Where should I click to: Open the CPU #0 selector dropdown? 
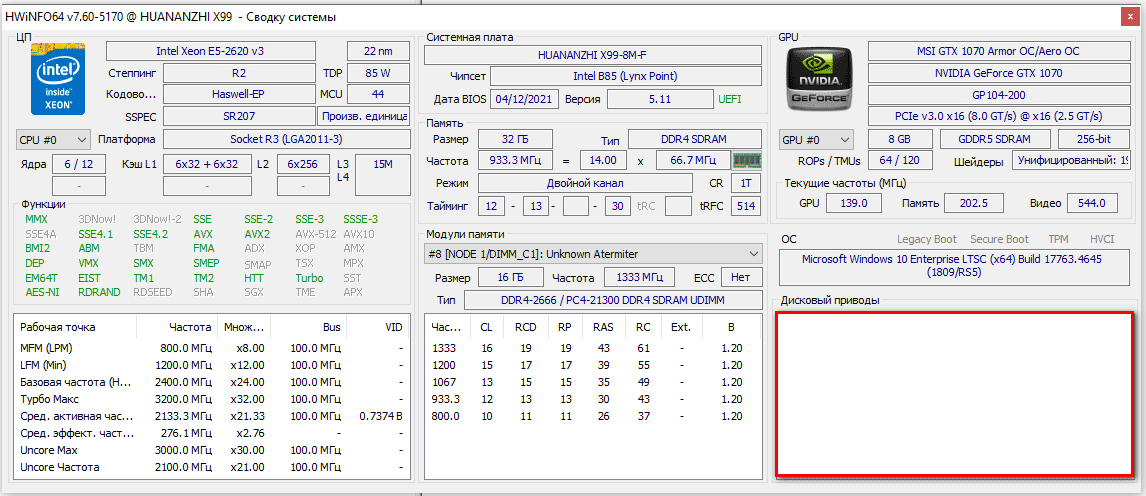coord(53,139)
